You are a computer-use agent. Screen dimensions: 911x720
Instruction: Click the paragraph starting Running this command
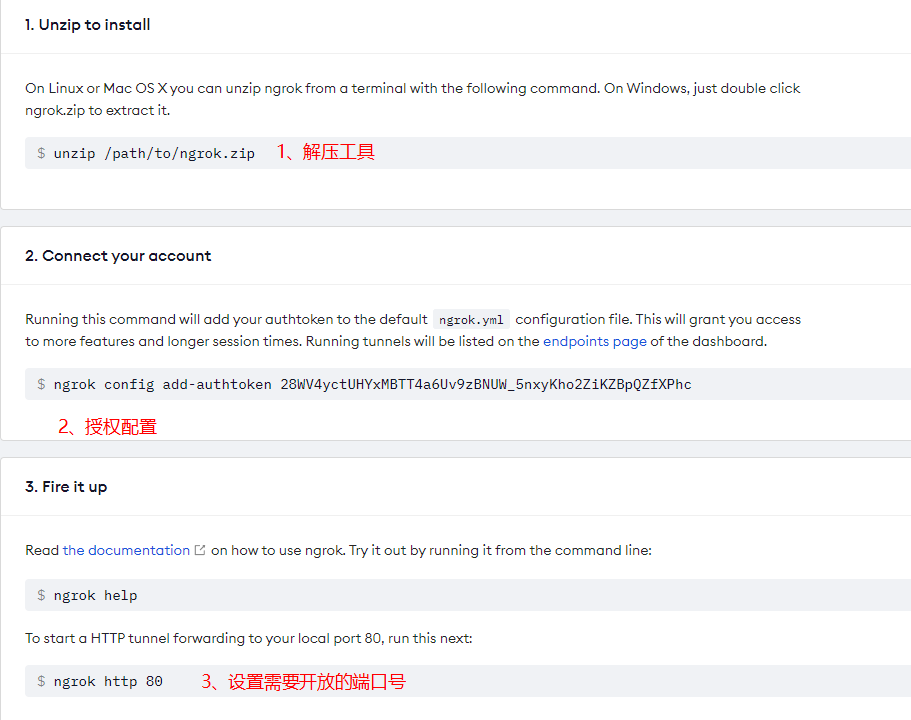pyautogui.click(x=413, y=330)
